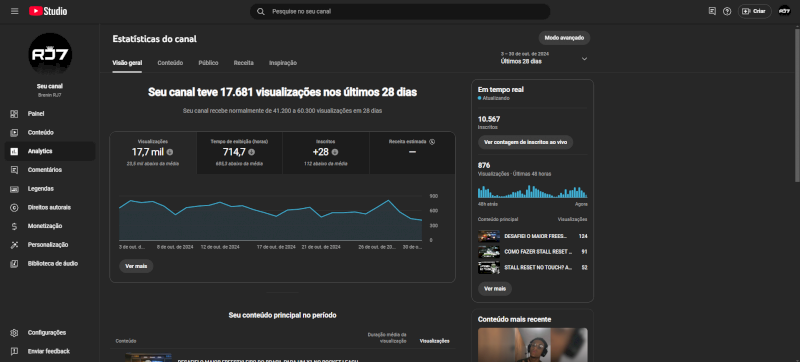Click info icon beside 17,7 mil views
The image size is (800, 362).
click(x=170, y=152)
